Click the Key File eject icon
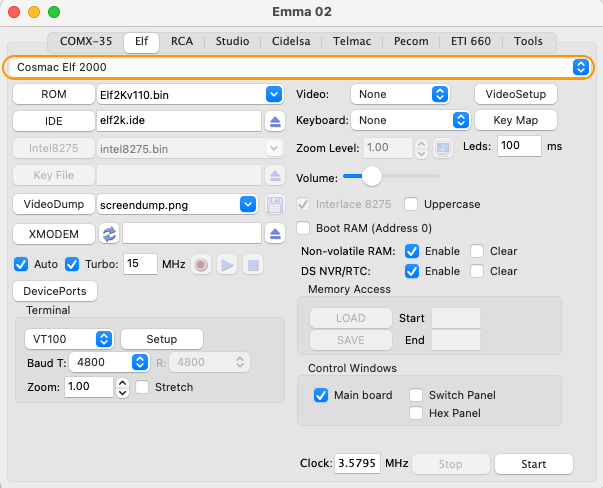The width and height of the screenshot is (603, 488). [x=275, y=175]
